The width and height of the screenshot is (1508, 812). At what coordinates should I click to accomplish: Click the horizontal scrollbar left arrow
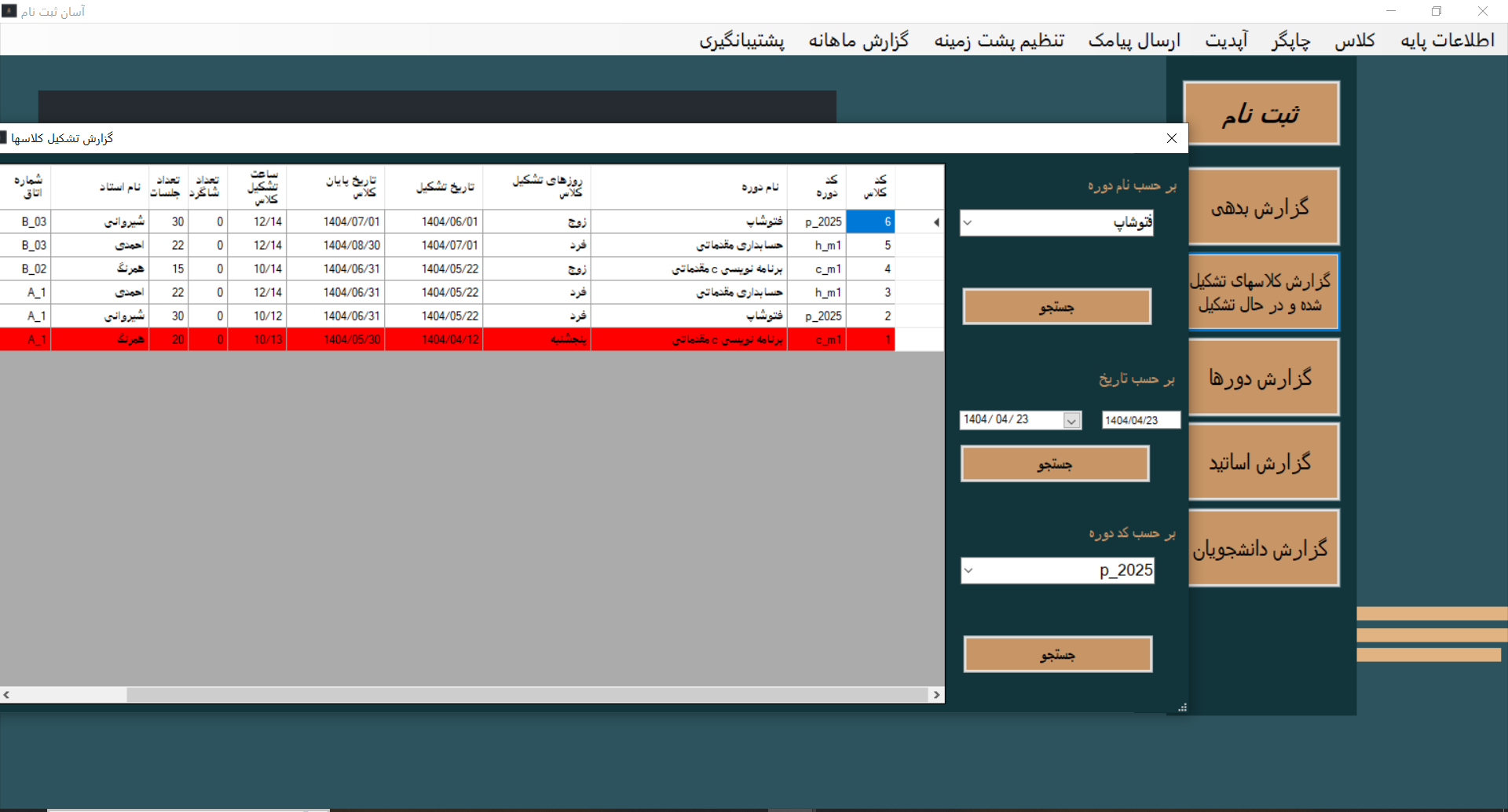(x=6, y=695)
